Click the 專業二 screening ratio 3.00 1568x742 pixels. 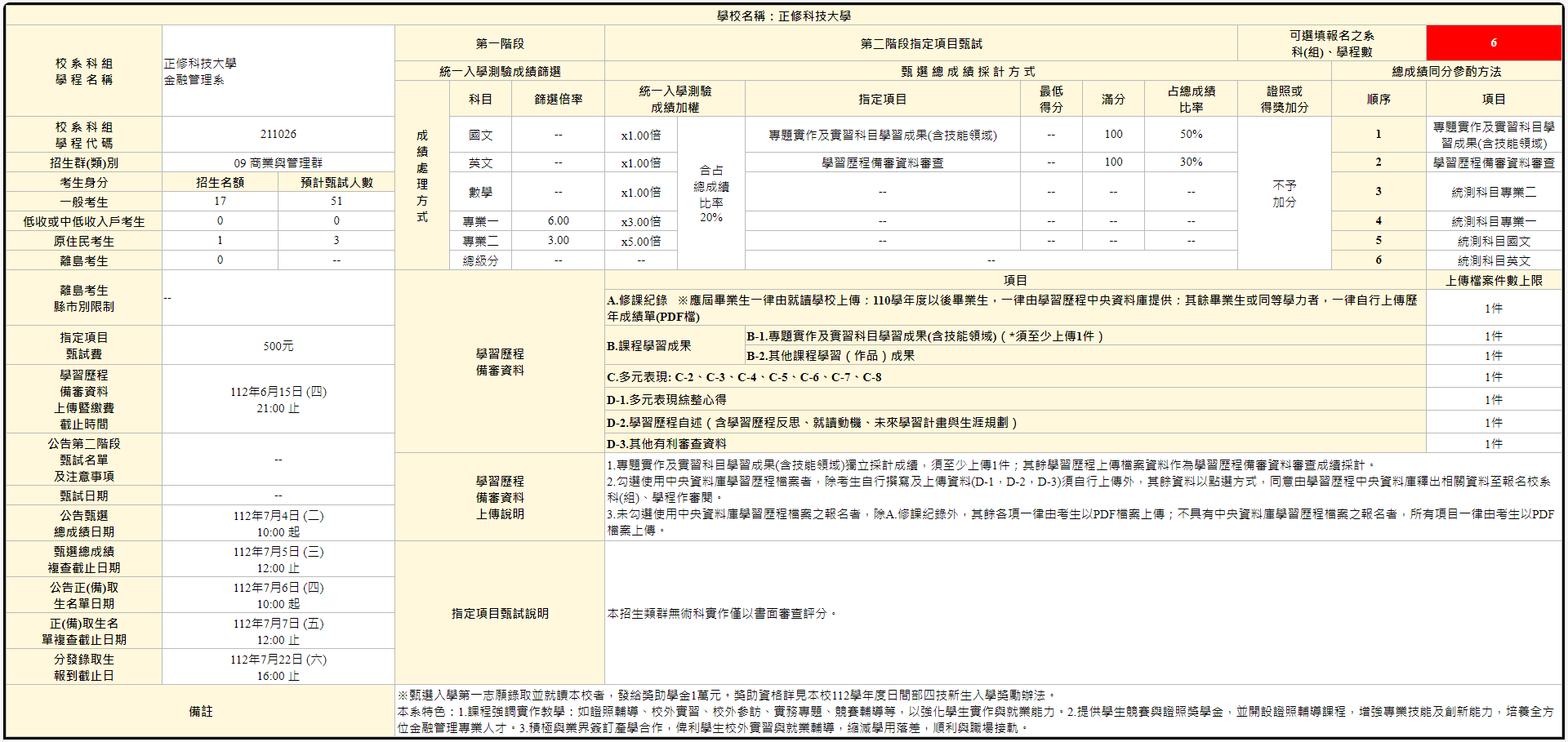[x=558, y=241]
